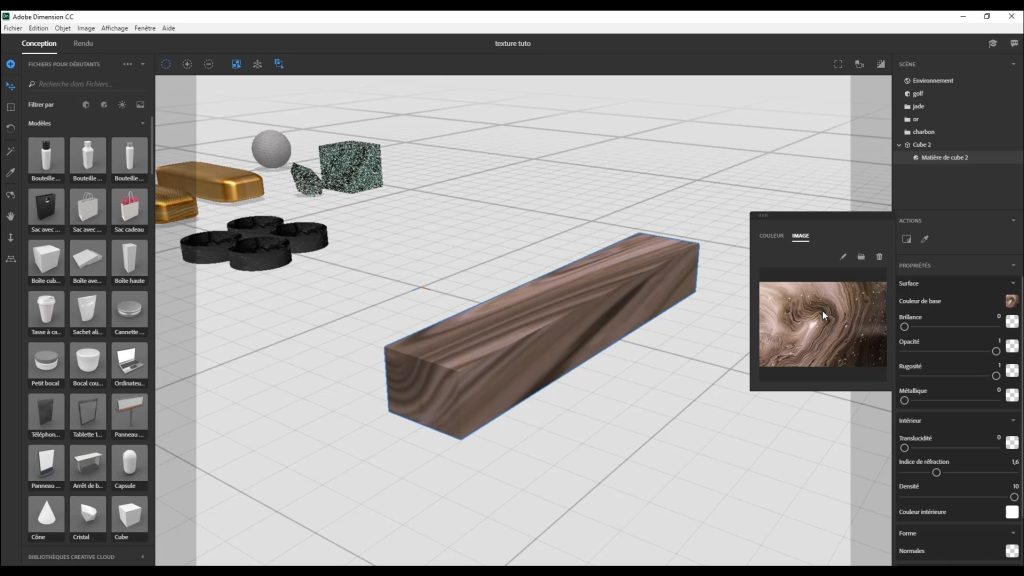Open the camera bookmarks icon
The width and height of the screenshot is (1024, 576).
(859, 64)
